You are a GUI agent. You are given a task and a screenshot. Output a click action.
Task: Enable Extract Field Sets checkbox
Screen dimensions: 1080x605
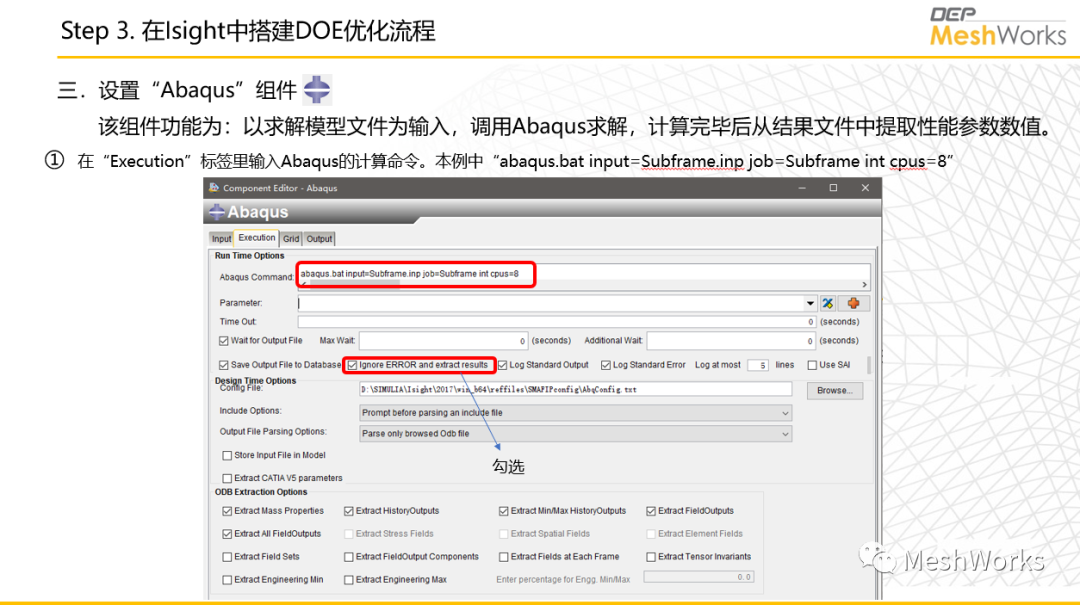227,557
